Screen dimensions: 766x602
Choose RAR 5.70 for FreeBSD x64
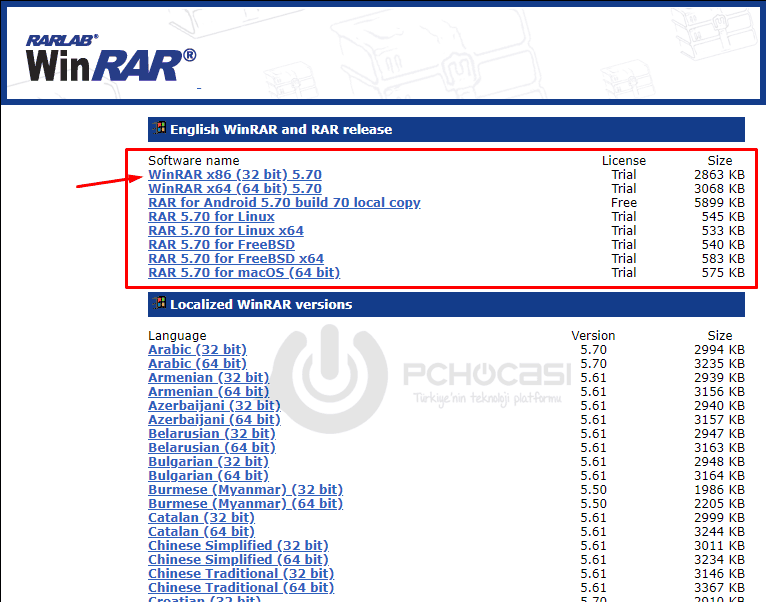pyautogui.click(x=235, y=259)
